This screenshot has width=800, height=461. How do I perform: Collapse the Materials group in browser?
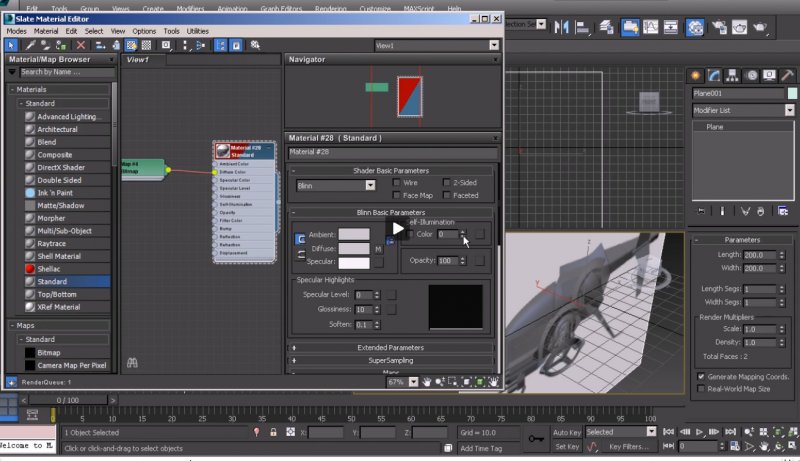[x=12, y=89]
